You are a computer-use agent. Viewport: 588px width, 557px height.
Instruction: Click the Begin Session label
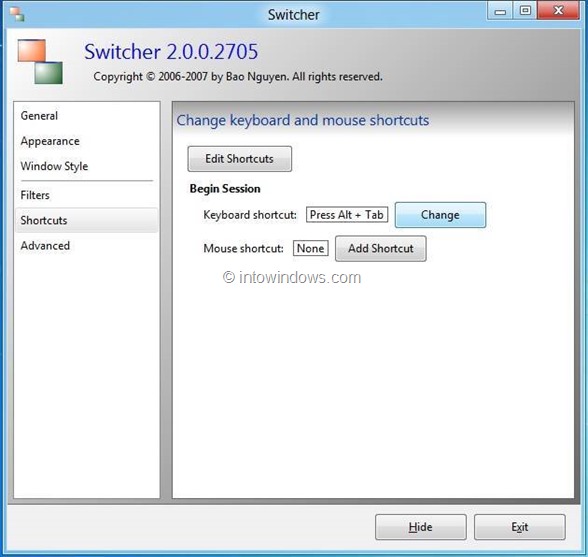pyautogui.click(x=225, y=189)
